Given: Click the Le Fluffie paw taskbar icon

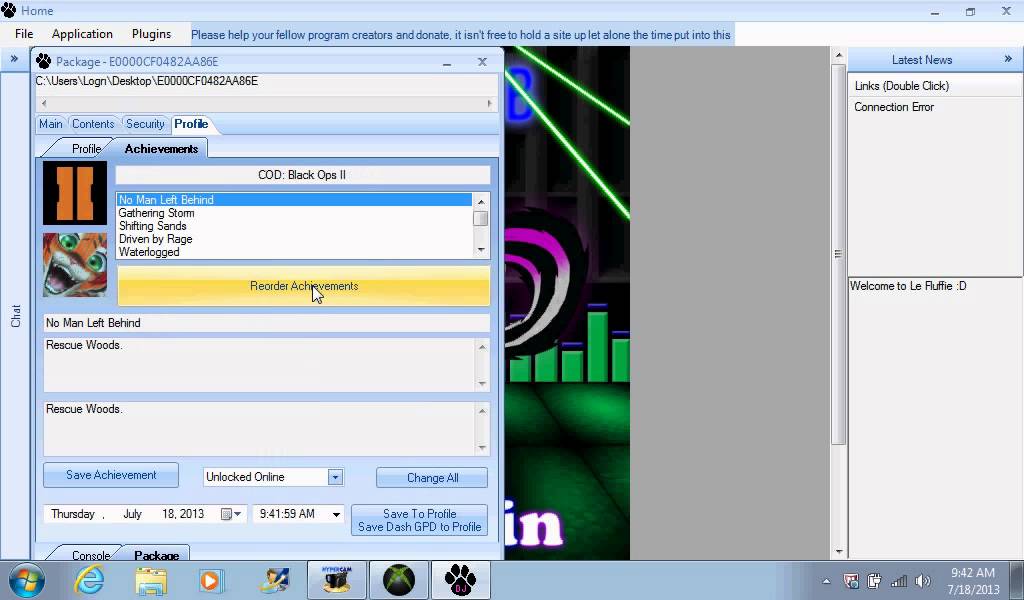Looking at the screenshot, I should coord(460,580).
